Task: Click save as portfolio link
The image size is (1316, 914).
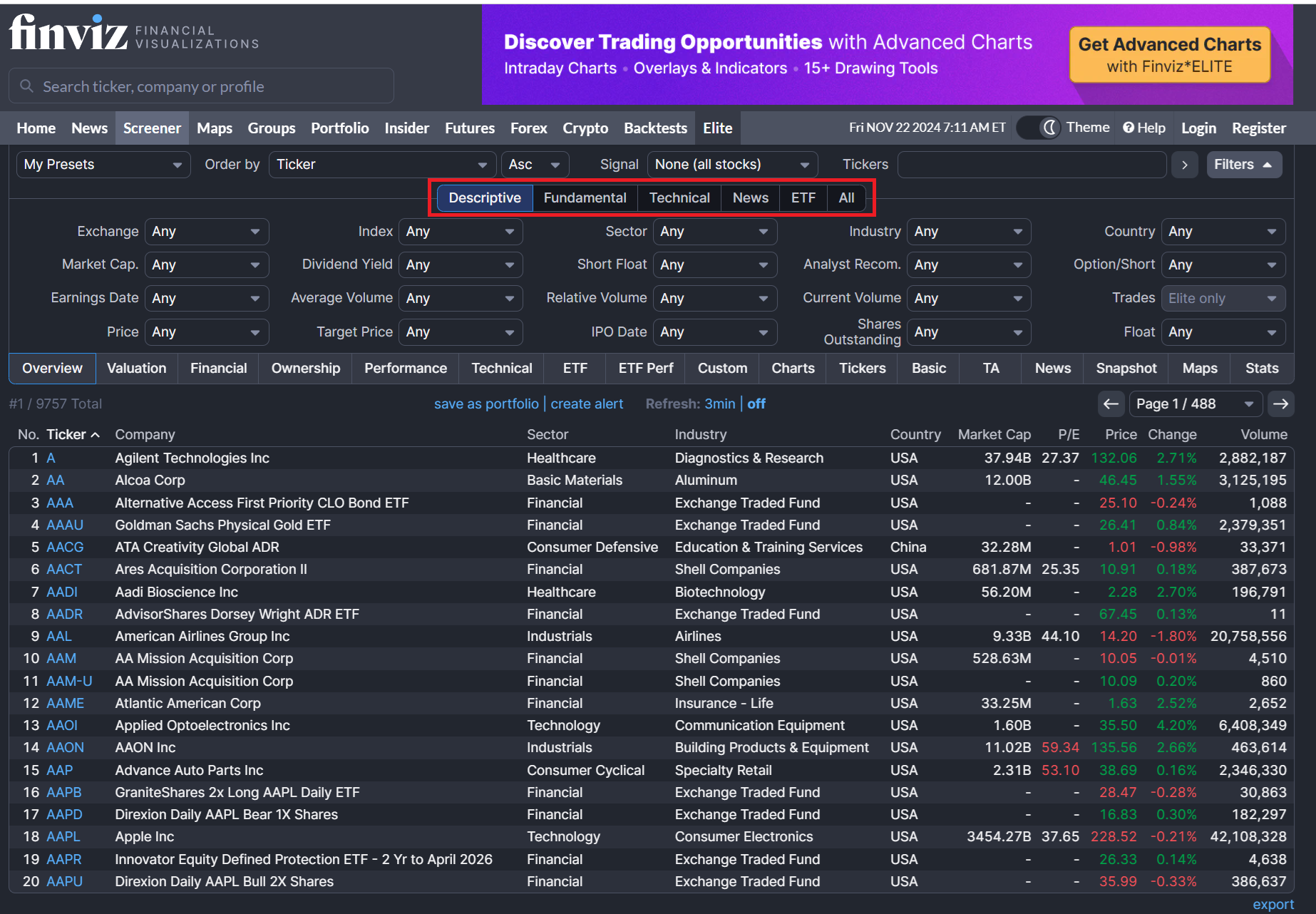Action: (x=486, y=404)
